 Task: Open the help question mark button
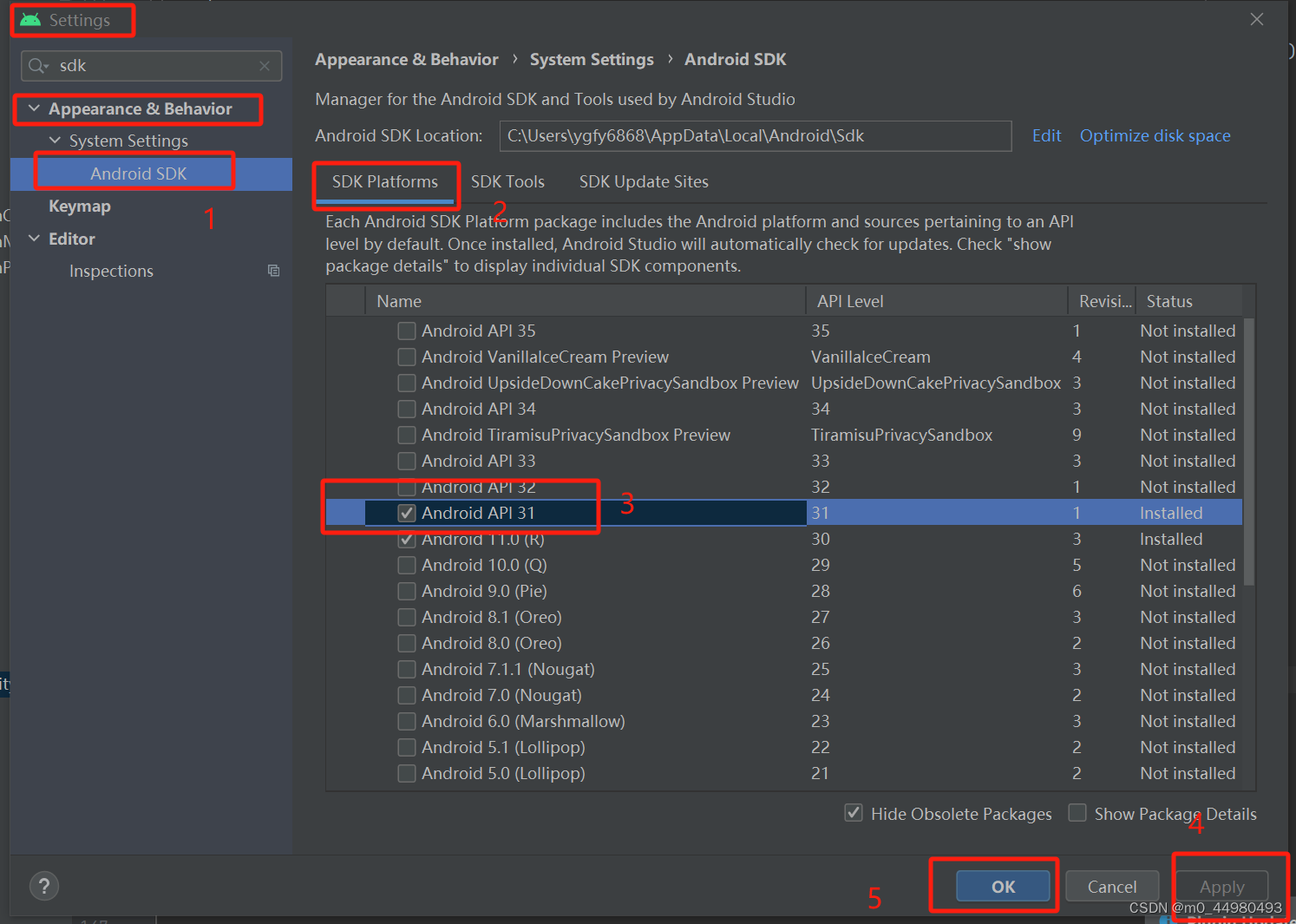[44, 886]
